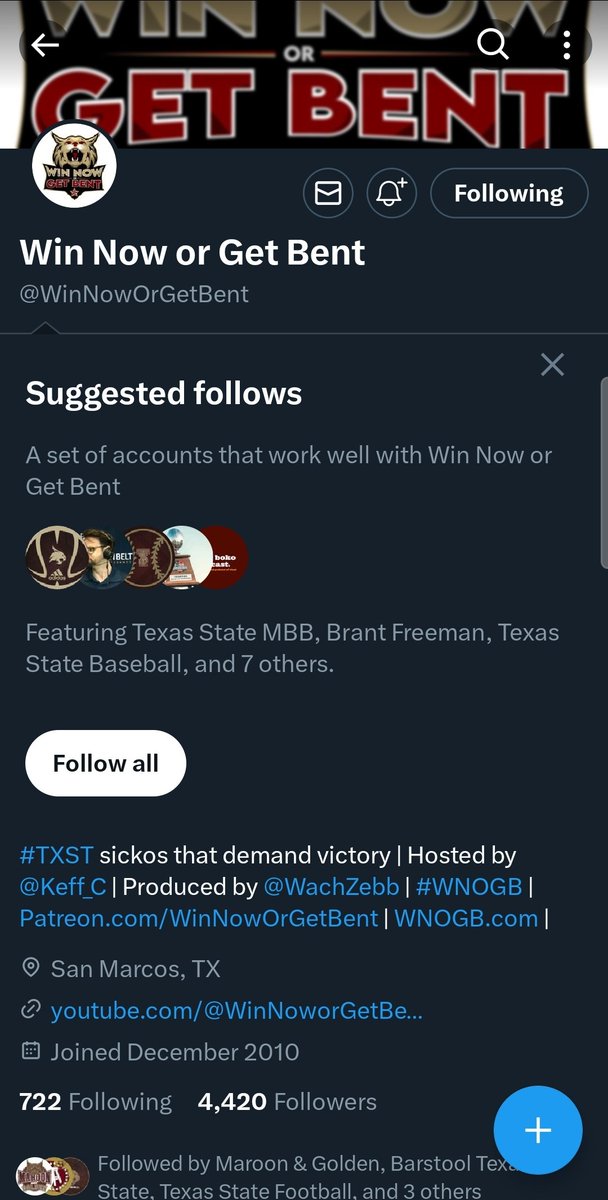This screenshot has width=608, height=1200.
Task: Visit the WNOGB.com link
Action: click(x=466, y=918)
